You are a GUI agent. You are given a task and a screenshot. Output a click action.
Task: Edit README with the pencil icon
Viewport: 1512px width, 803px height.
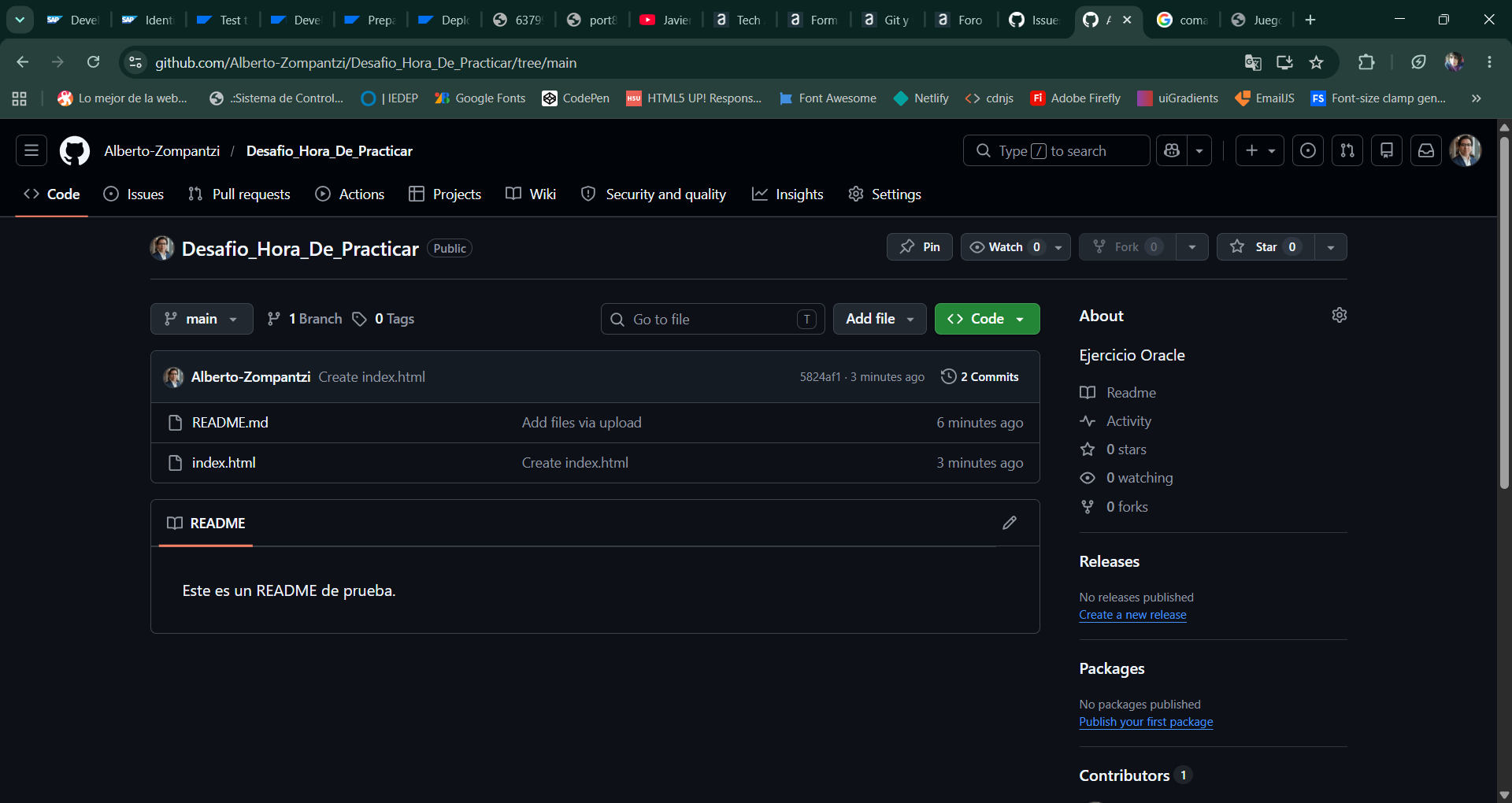click(x=1010, y=523)
